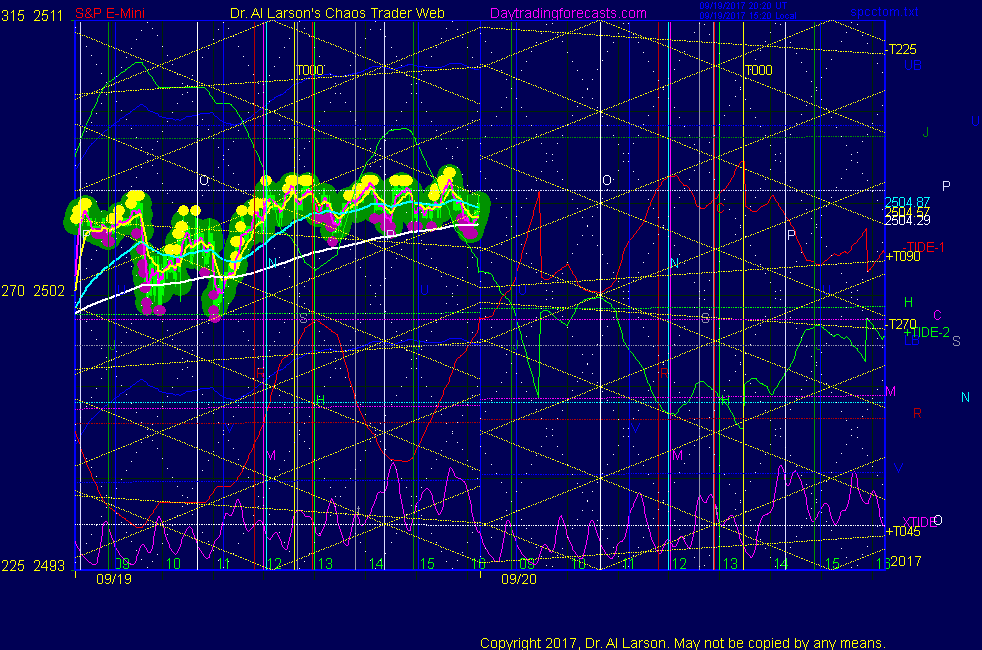Click the '225 2493' price axis label
The width and height of the screenshot is (982, 650).
[x=33, y=565]
